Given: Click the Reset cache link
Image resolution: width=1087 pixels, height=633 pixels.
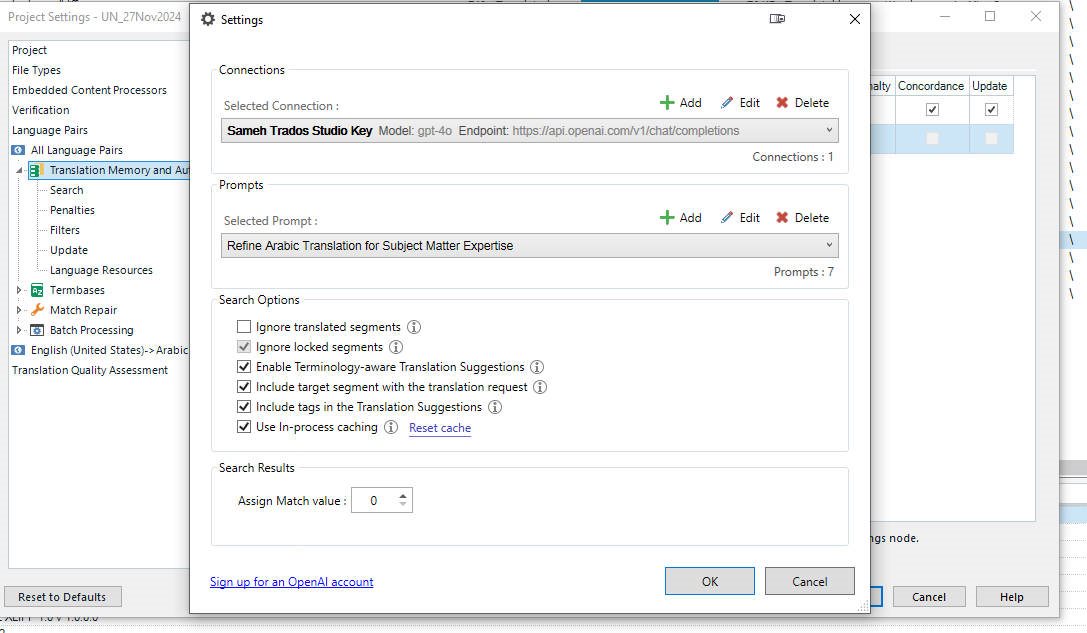Looking at the screenshot, I should pos(439,427).
